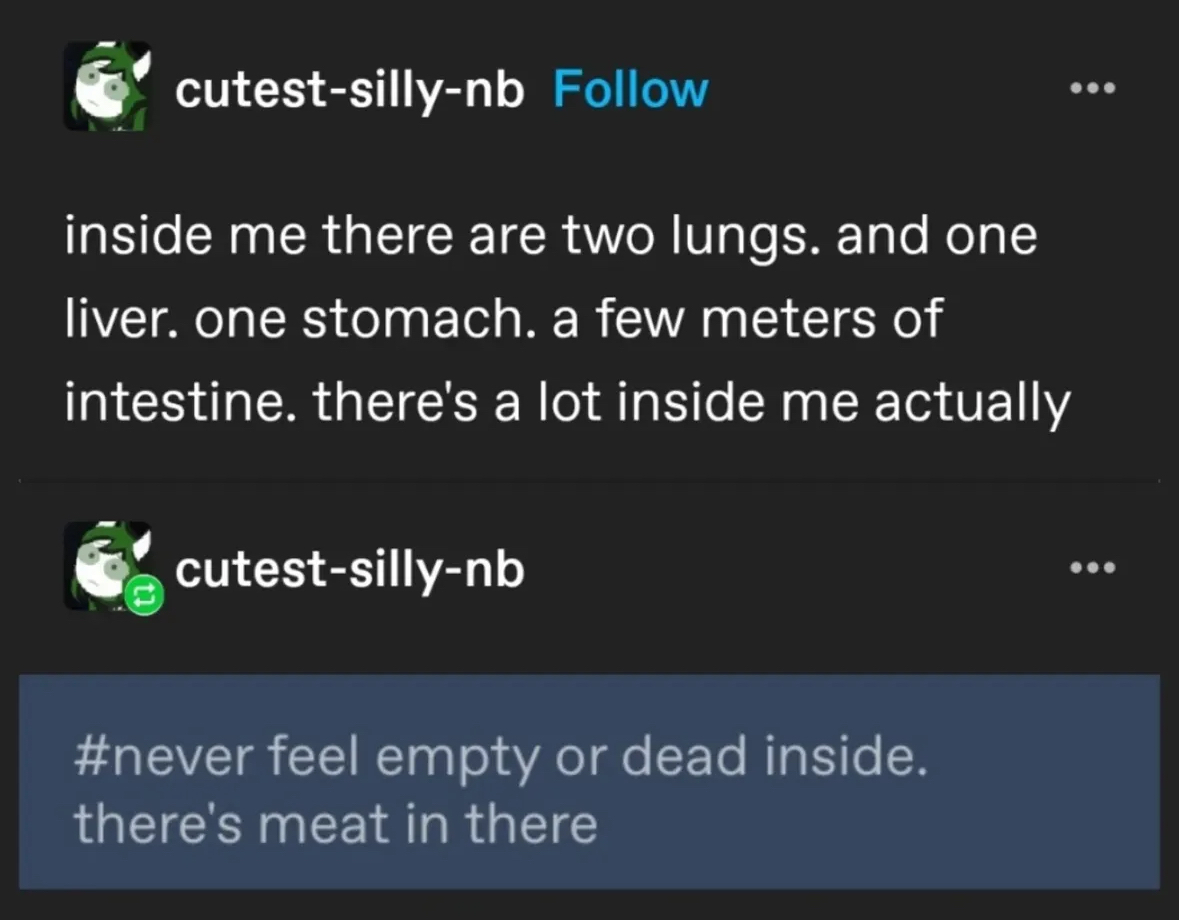Click the green reblog badge icon
Image resolution: width=1179 pixels, height=920 pixels.
click(x=141, y=596)
